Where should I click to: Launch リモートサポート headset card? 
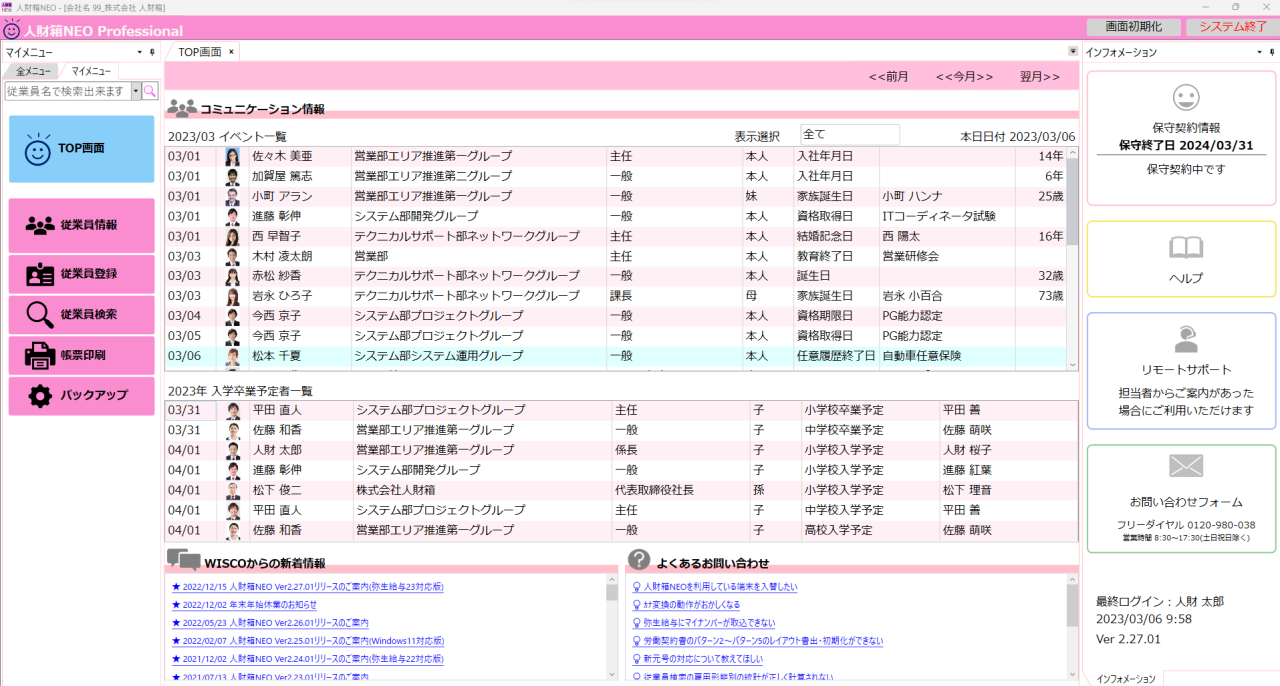pyautogui.click(x=1181, y=371)
